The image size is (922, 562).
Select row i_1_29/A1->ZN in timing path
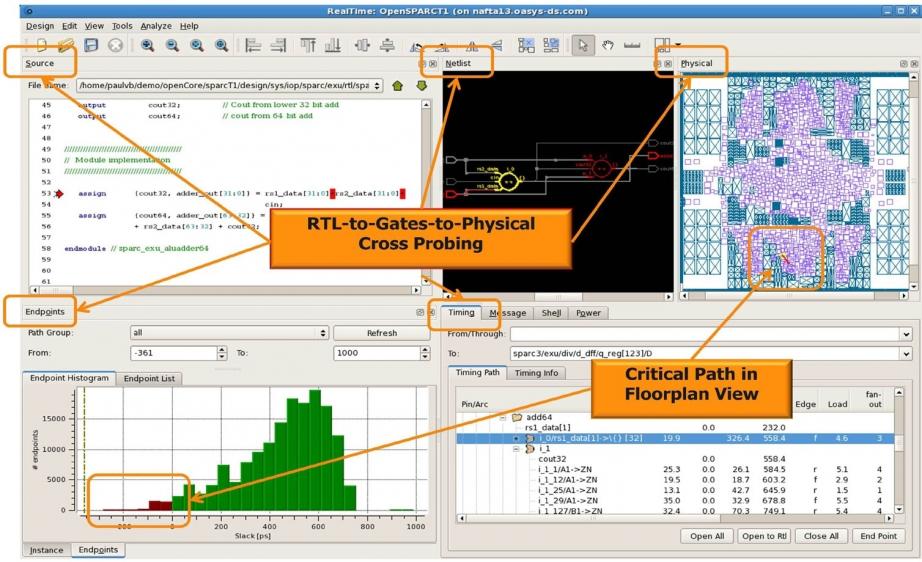(676, 501)
